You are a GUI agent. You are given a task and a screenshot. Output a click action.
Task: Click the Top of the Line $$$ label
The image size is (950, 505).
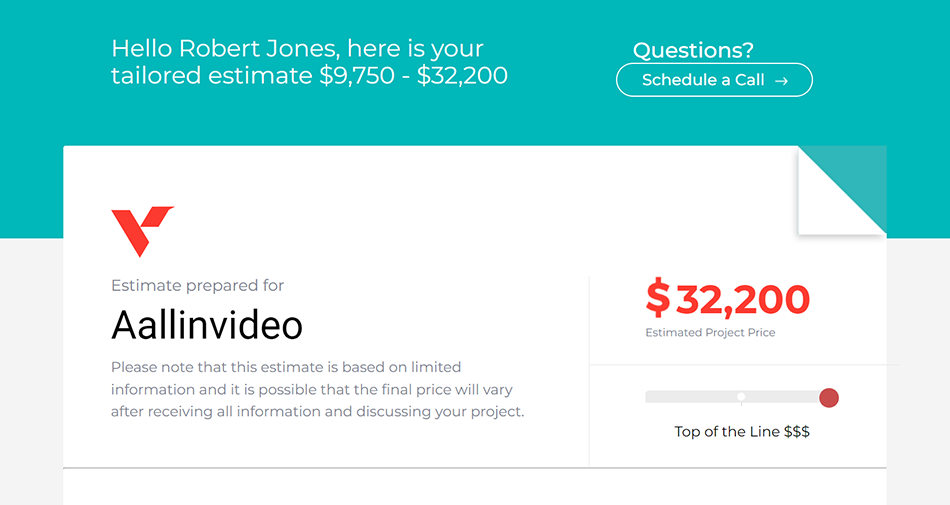point(742,432)
